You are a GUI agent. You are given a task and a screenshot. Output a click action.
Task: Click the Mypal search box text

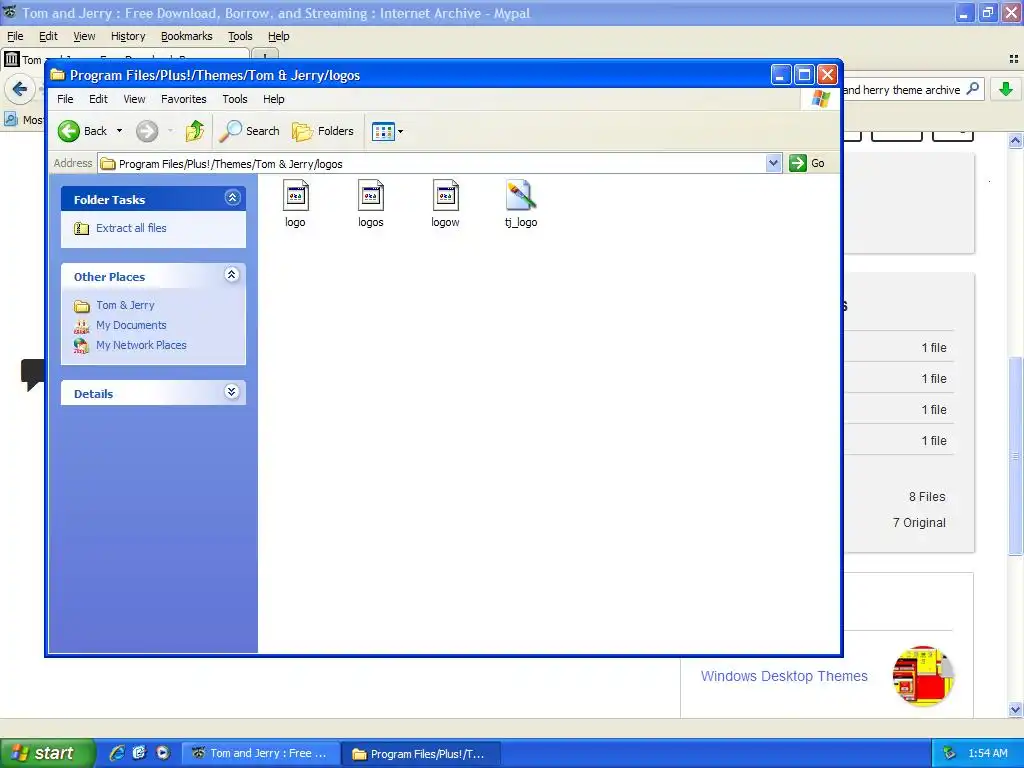click(x=902, y=90)
